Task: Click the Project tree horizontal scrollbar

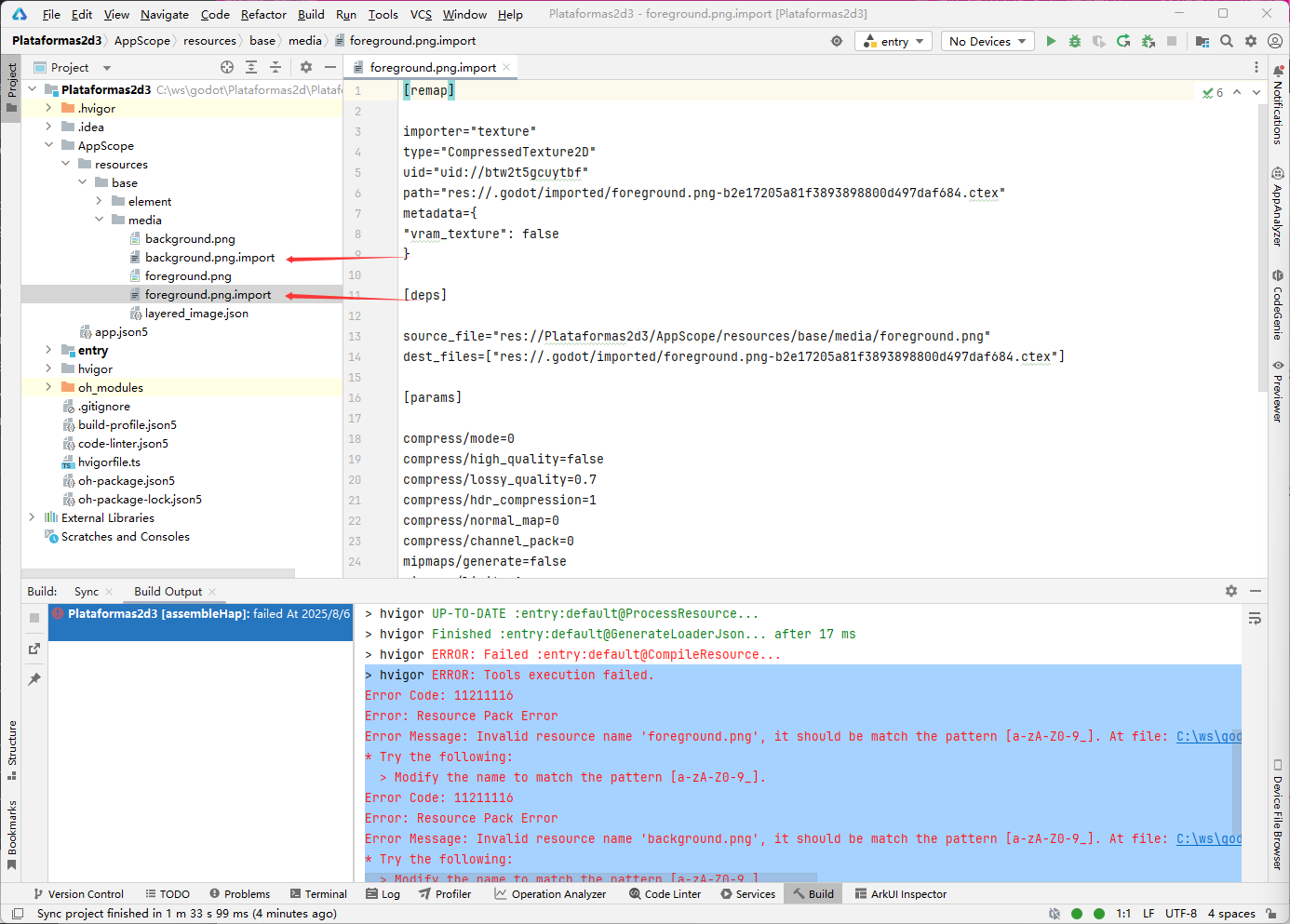Action: (158, 573)
